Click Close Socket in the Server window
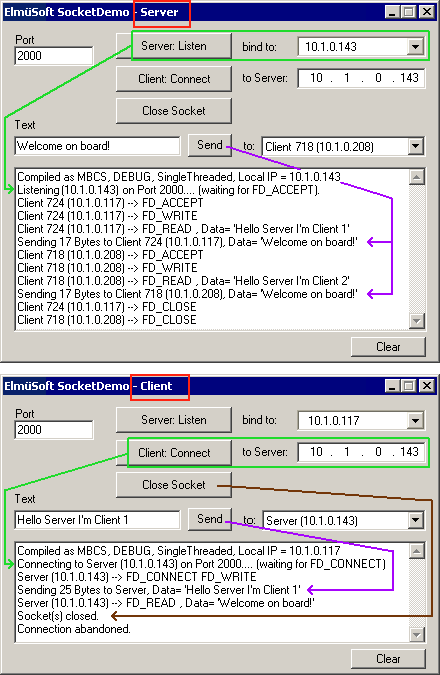The height and width of the screenshot is (675, 440). click(174, 111)
